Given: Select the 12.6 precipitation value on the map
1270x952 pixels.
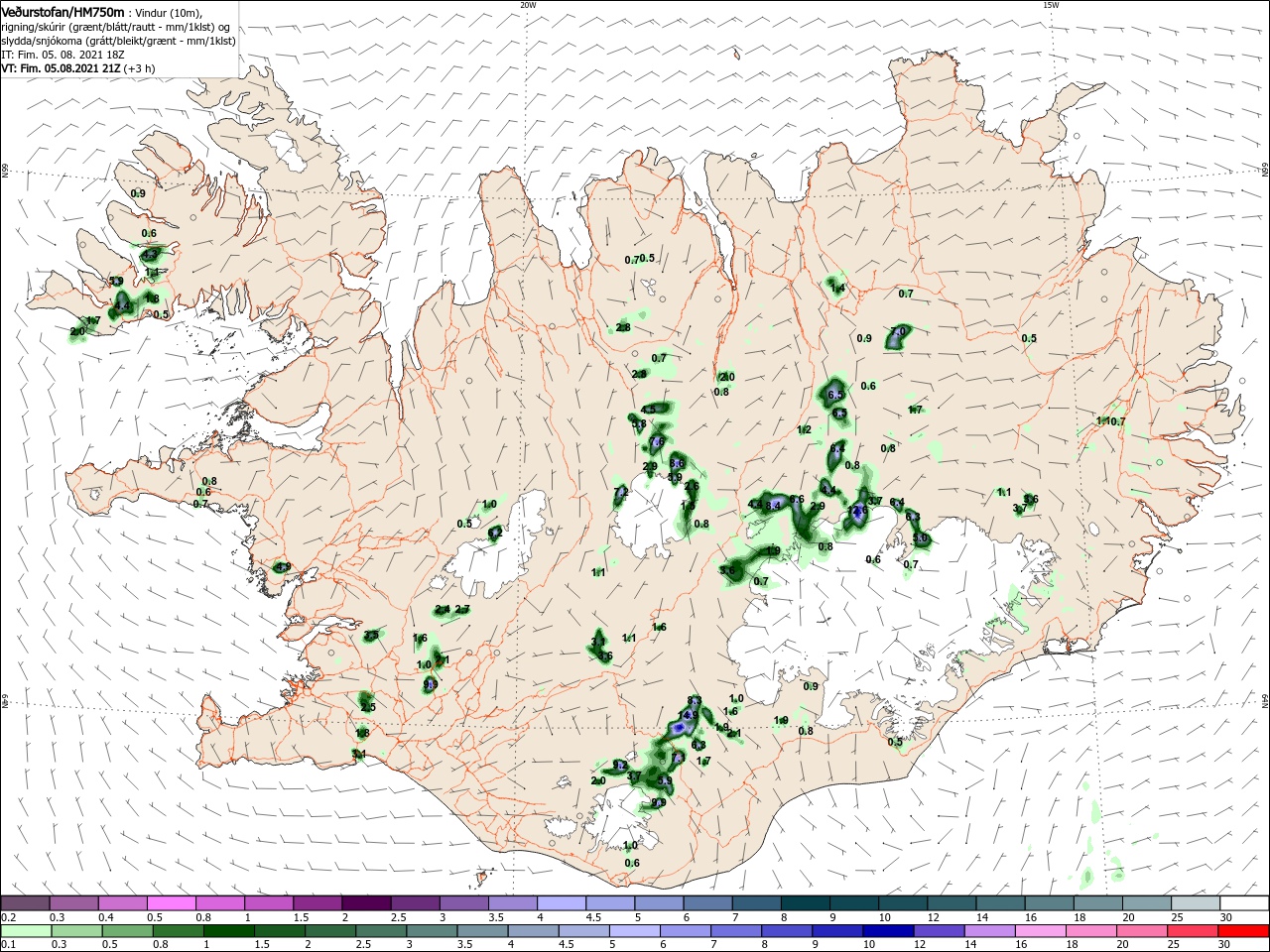Looking at the screenshot, I should pos(858,511).
